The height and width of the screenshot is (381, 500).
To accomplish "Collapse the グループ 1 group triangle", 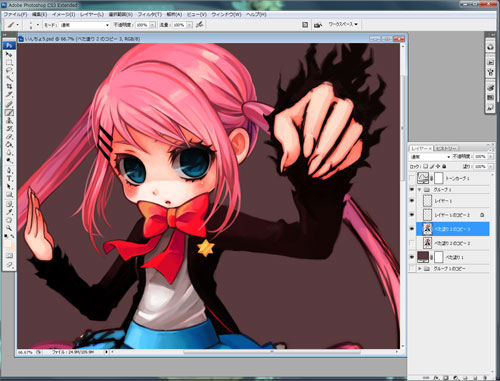I will tap(419, 190).
